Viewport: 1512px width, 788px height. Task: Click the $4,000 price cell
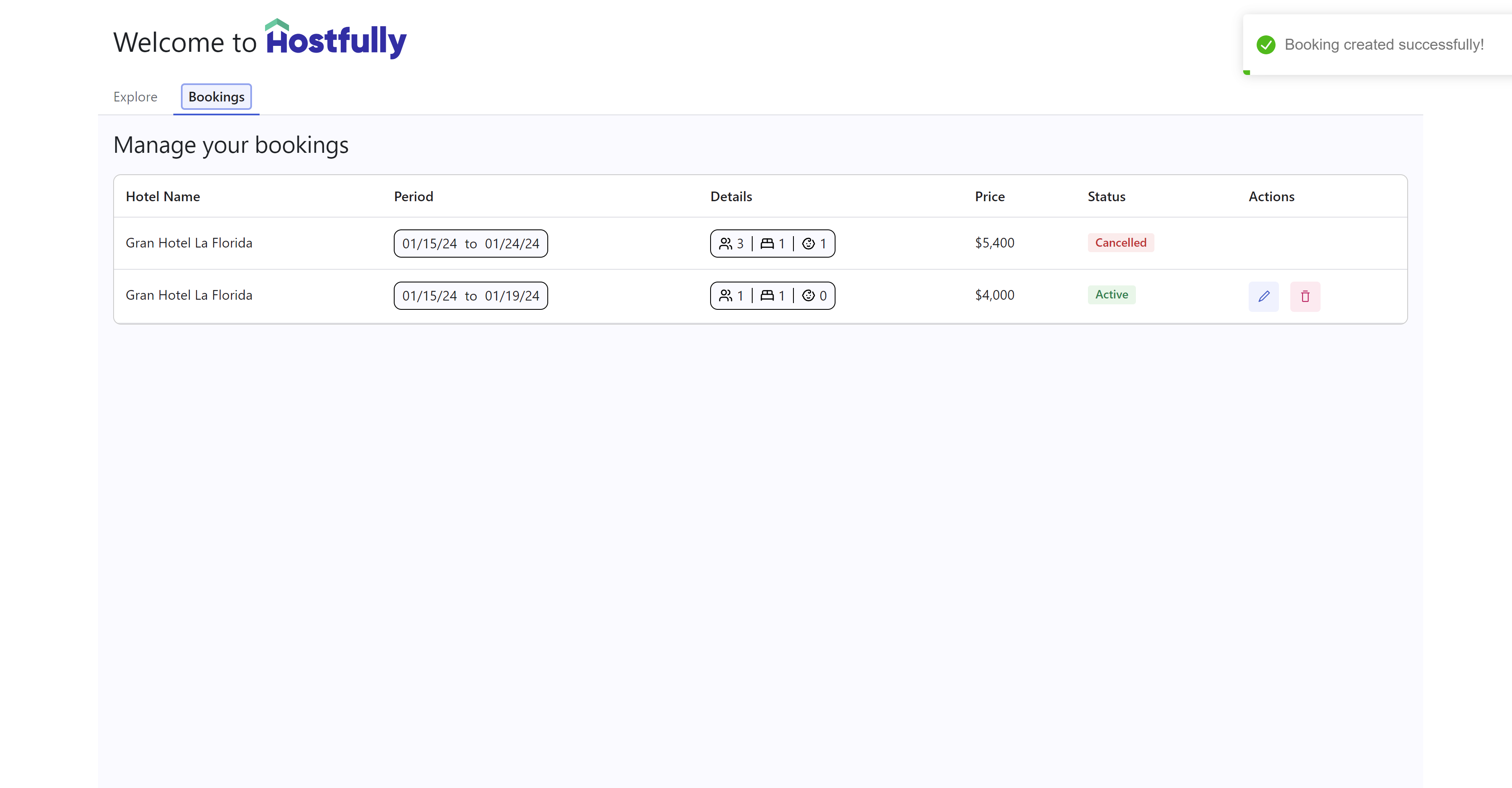pyautogui.click(x=994, y=295)
